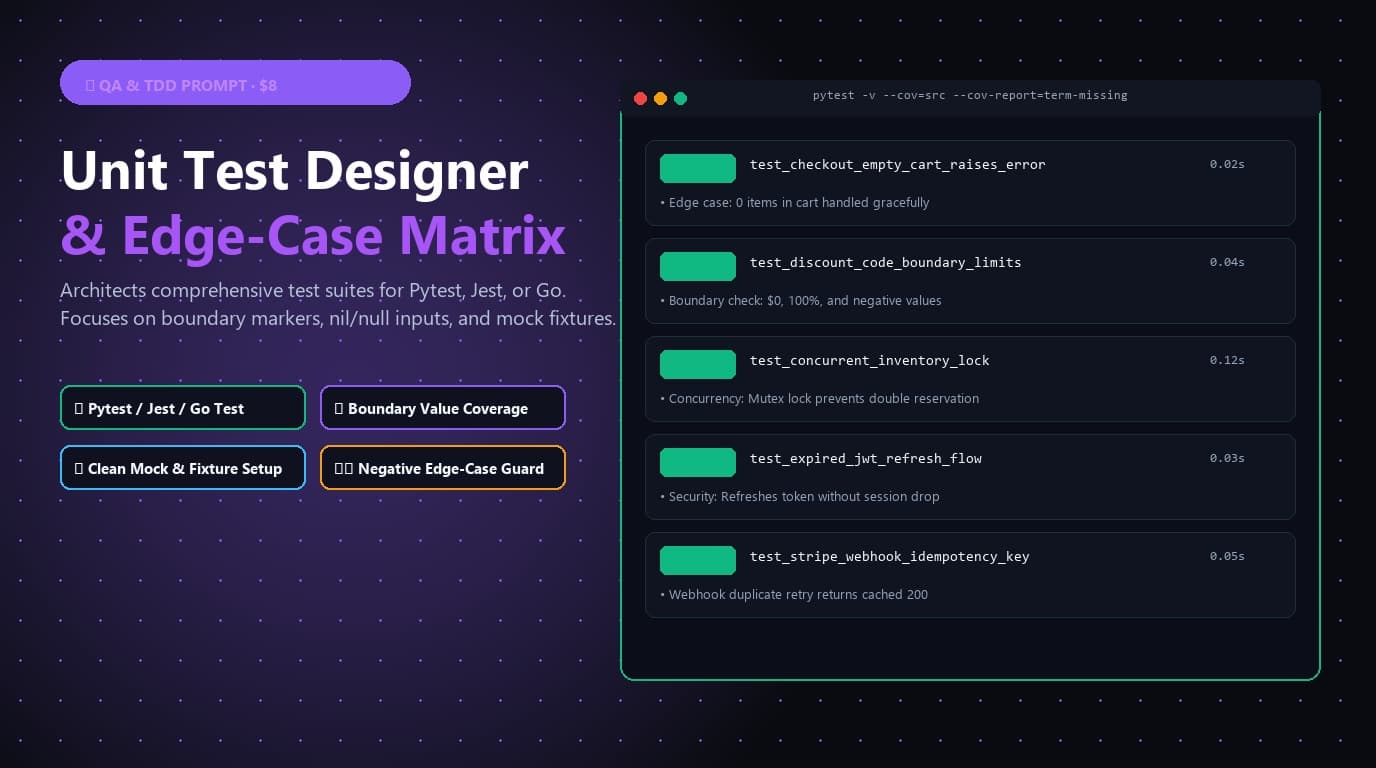
Task: Click the red close dot in terminal
Action: 641,98
